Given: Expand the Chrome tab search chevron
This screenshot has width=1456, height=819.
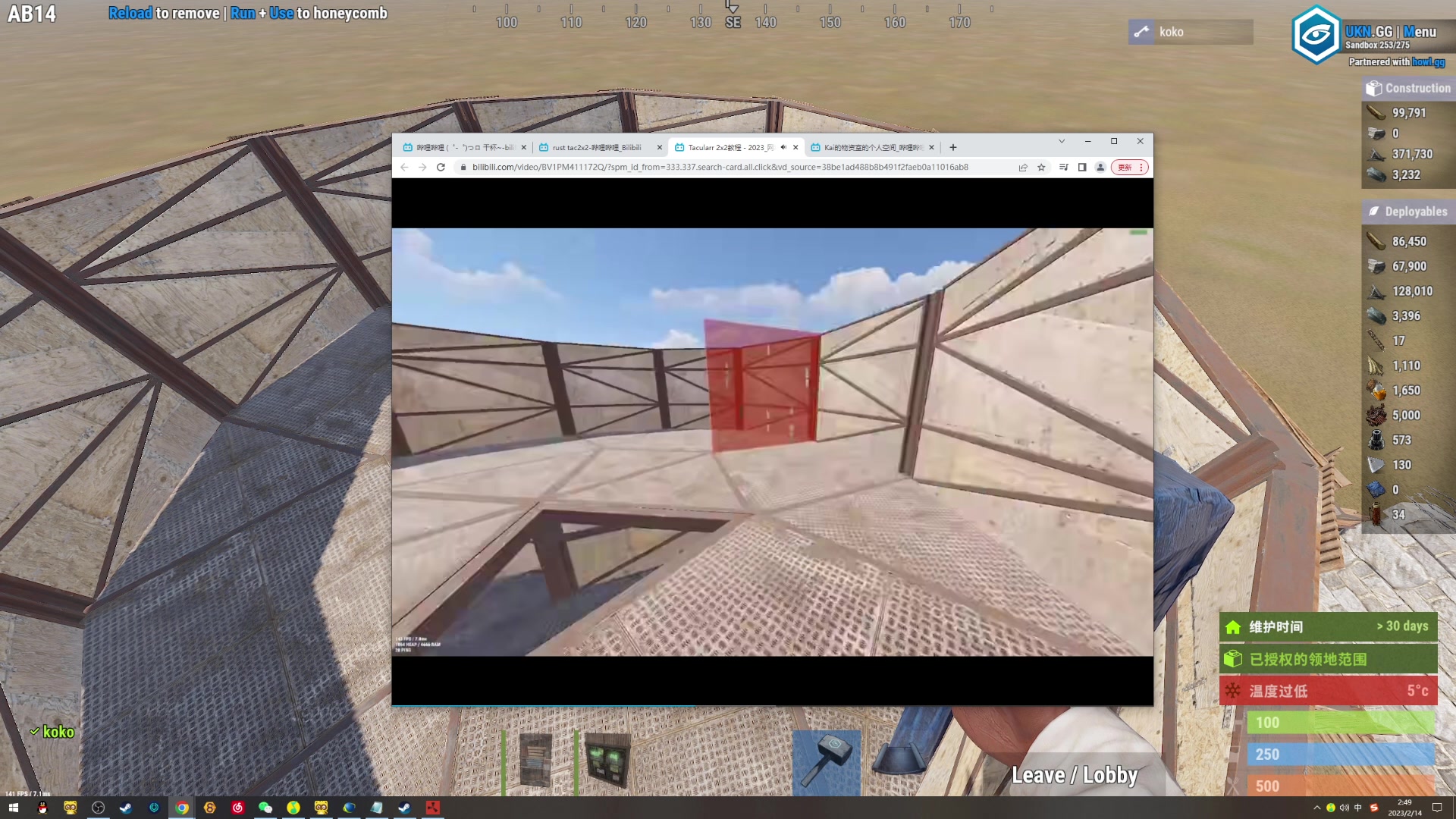Looking at the screenshot, I should [1062, 141].
